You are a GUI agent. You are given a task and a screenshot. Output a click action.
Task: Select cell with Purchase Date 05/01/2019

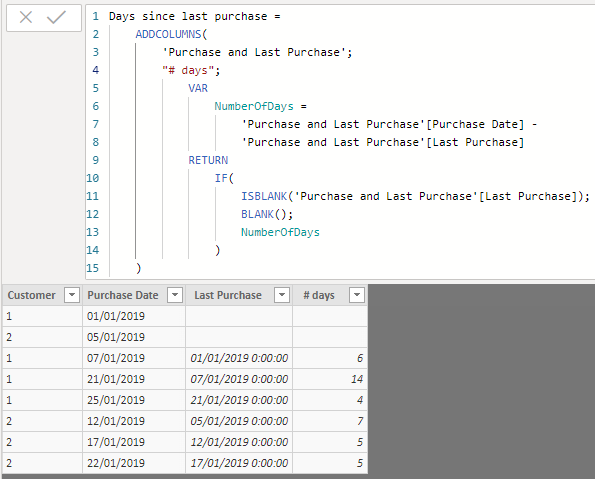click(x=134, y=337)
